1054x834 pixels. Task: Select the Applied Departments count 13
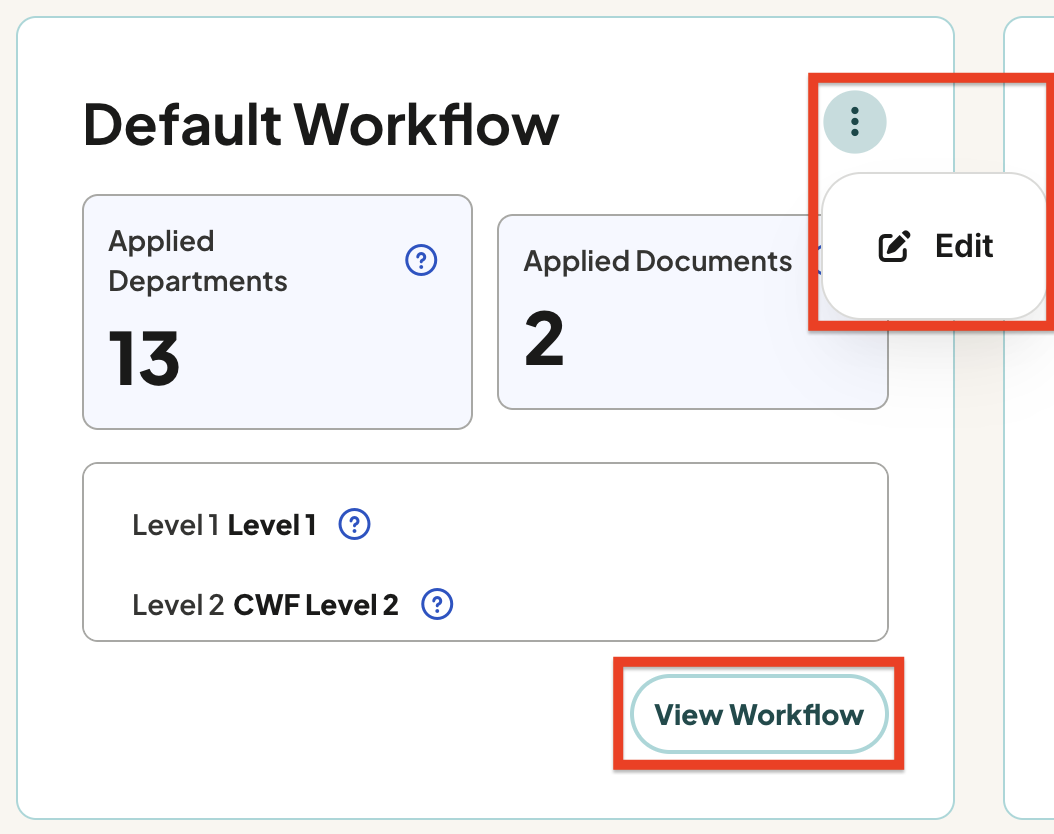pyautogui.click(x=144, y=358)
